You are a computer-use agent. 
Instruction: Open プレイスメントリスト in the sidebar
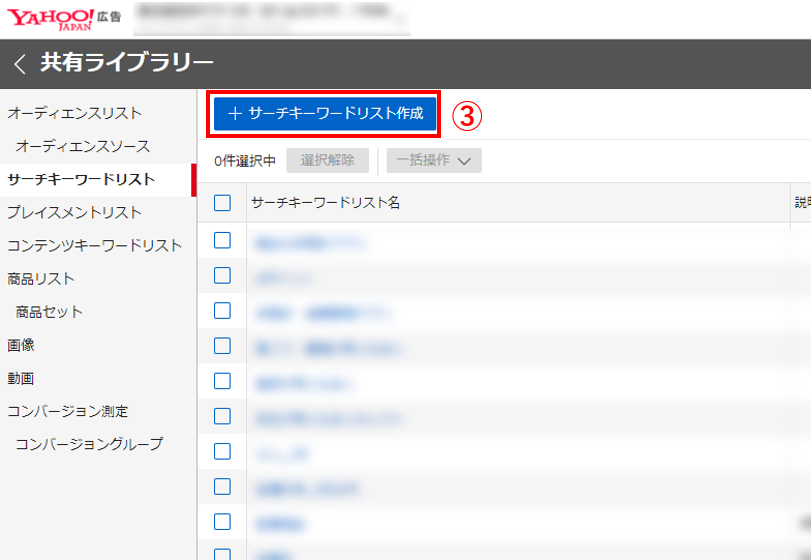[x=75, y=212]
